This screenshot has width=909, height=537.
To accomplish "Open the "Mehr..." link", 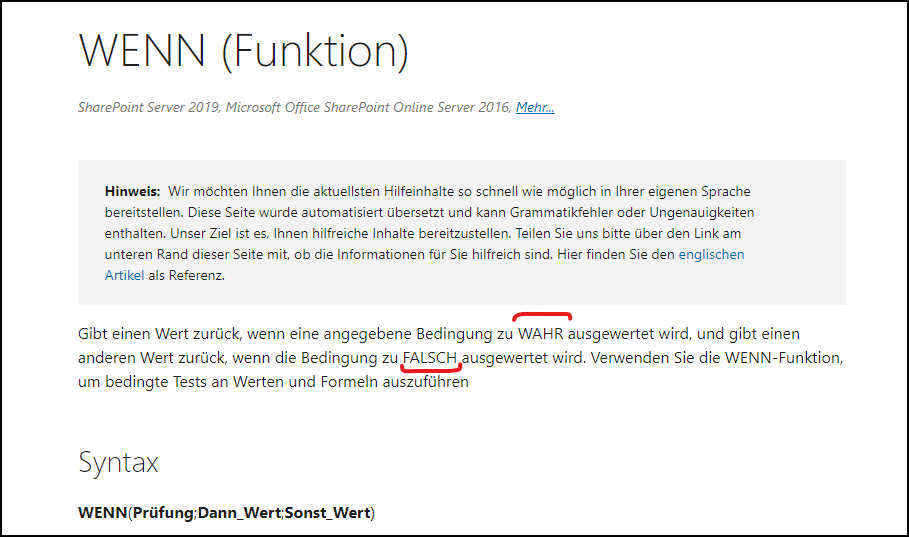I will (x=535, y=107).
